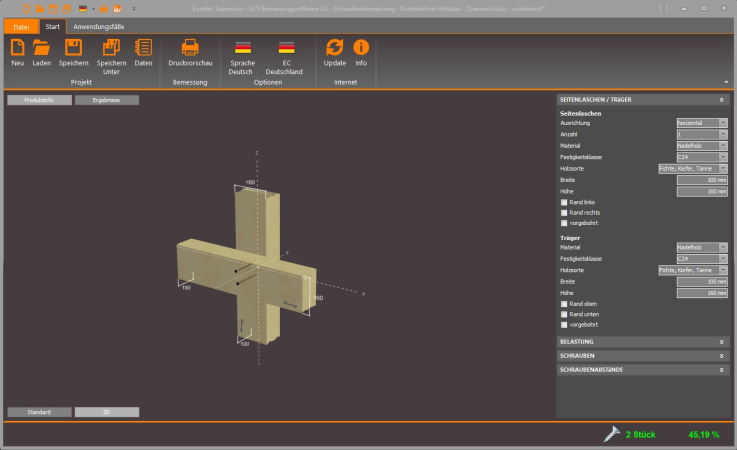The width and height of the screenshot is (737, 450).
Task: Select the Sprache Deutsch flag icon
Action: coord(242,47)
